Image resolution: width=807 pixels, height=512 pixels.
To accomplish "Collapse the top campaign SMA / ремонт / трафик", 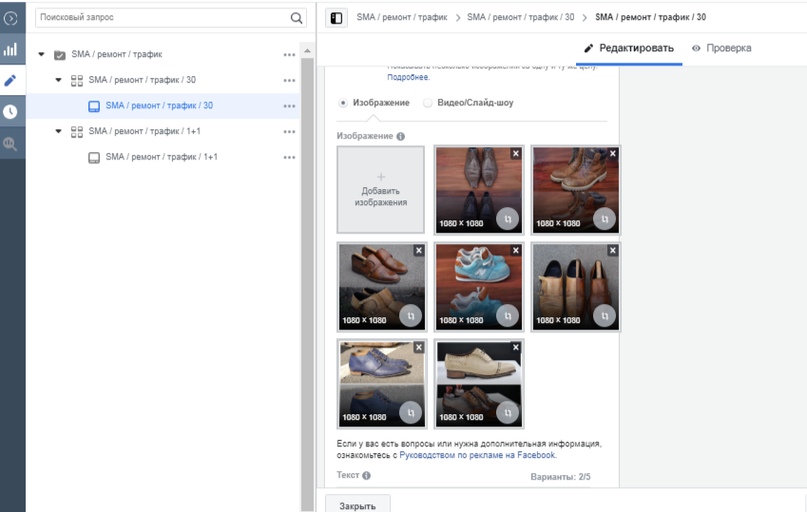I will pyautogui.click(x=41, y=54).
